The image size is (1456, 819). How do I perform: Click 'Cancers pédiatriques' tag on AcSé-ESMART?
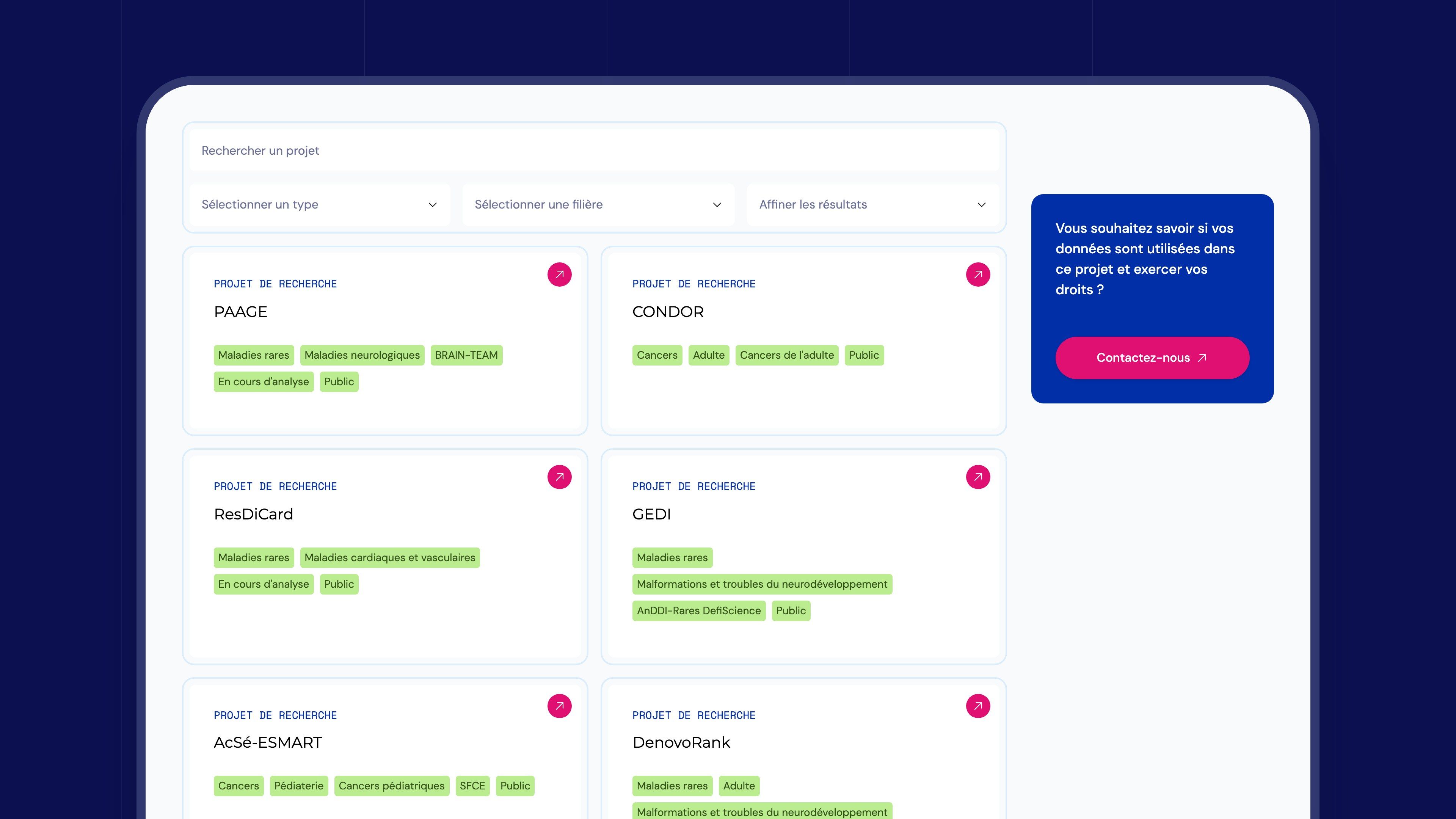(391, 786)
